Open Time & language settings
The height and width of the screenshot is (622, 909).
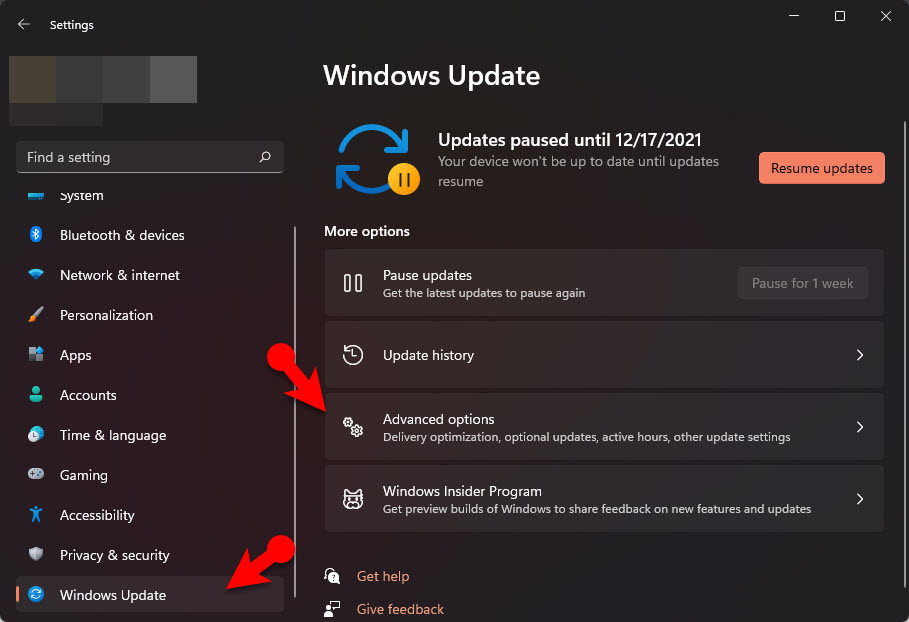[x=112, y=435]
